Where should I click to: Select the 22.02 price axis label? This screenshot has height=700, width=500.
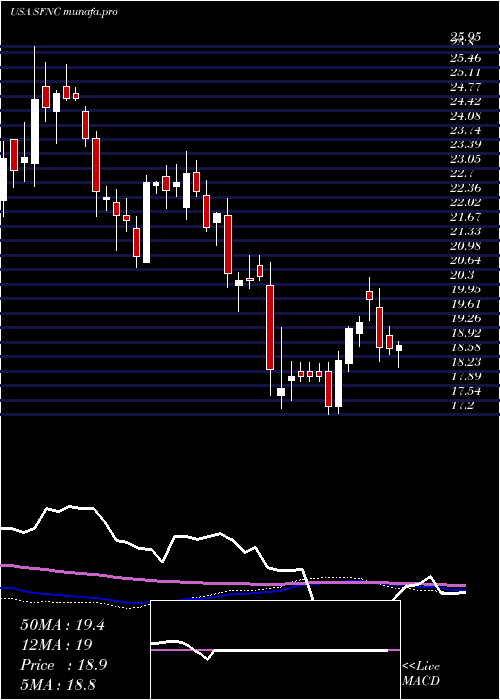466,202
